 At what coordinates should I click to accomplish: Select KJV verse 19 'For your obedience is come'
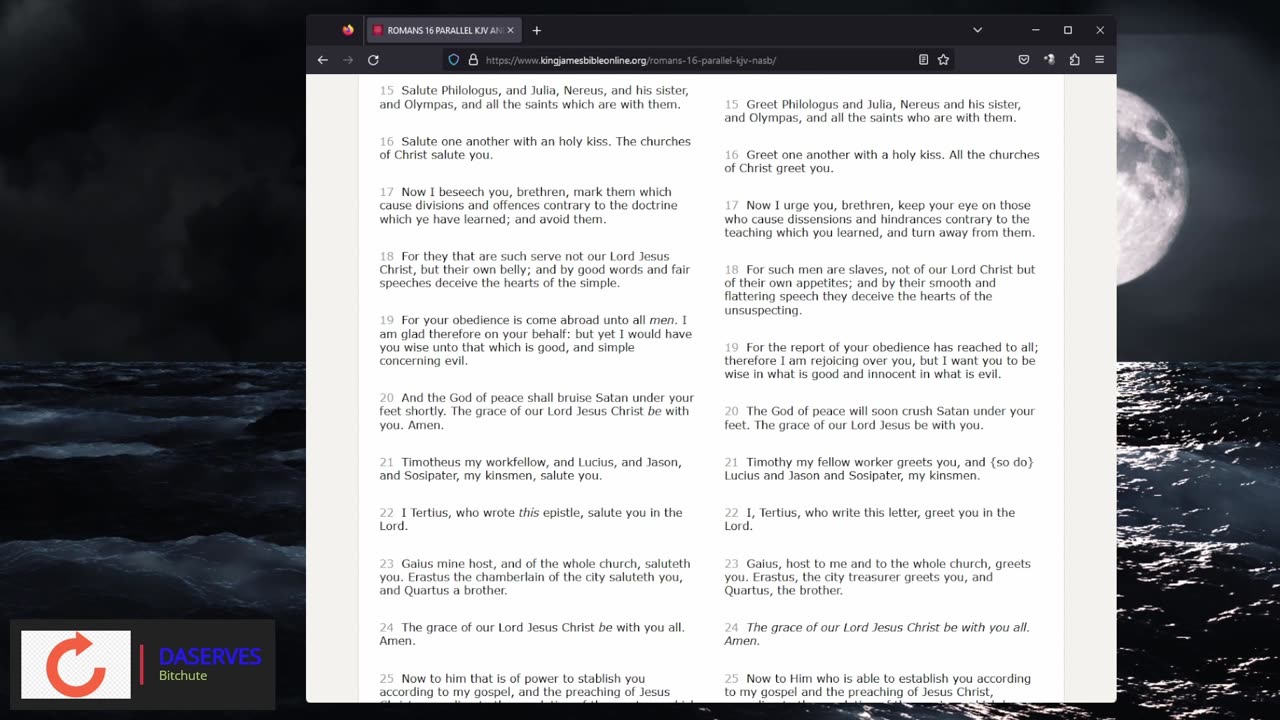coord(536,341)
